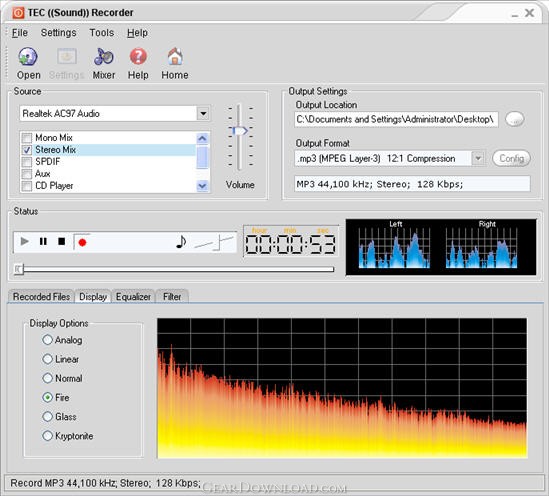Image resolution: width=549 pixels, height=496 pixels.
Task: Select the Kryptonite display option
Action: (47, 436)
